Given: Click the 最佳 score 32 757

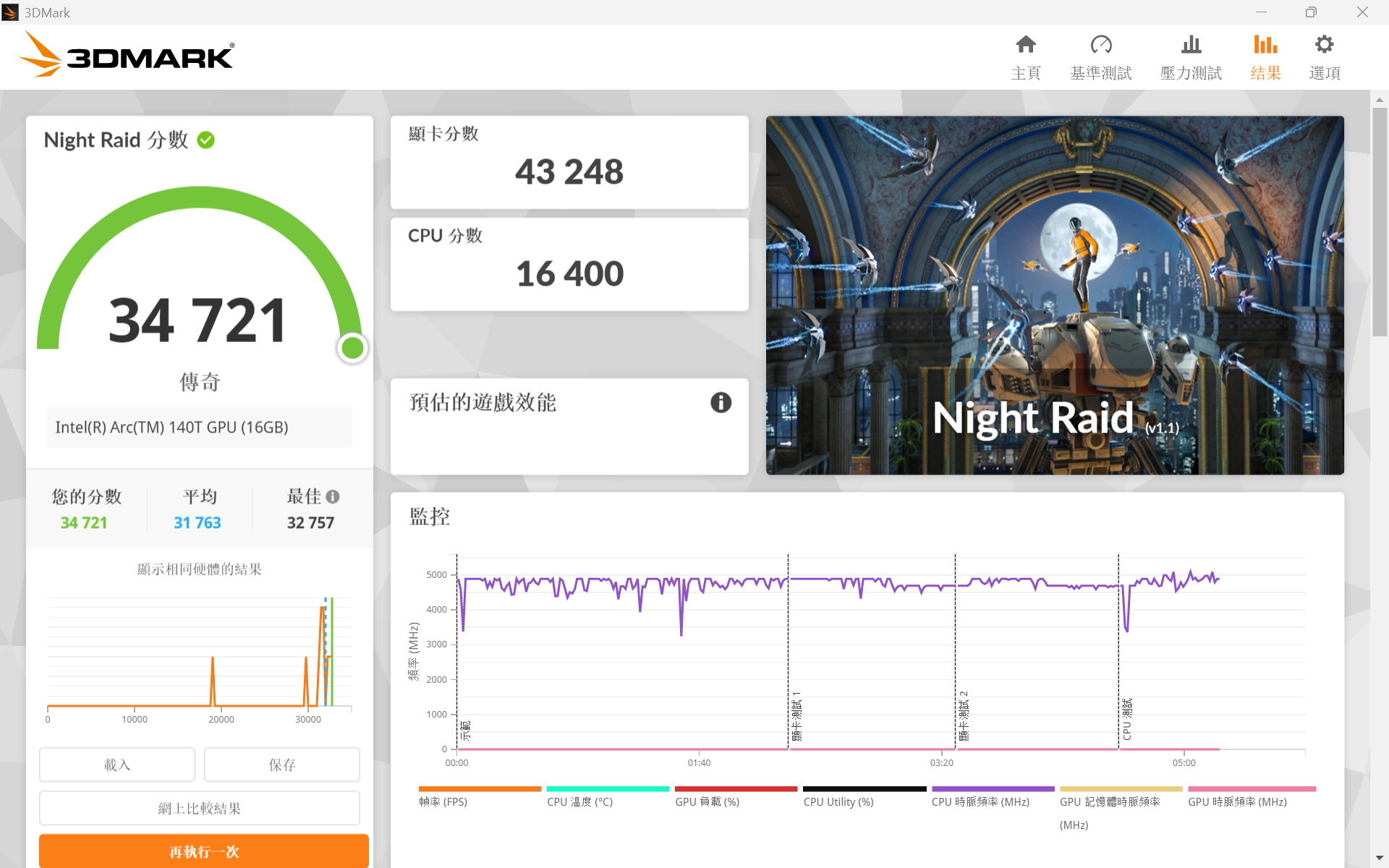Looking at the screenshot, I should pos(310,522).
